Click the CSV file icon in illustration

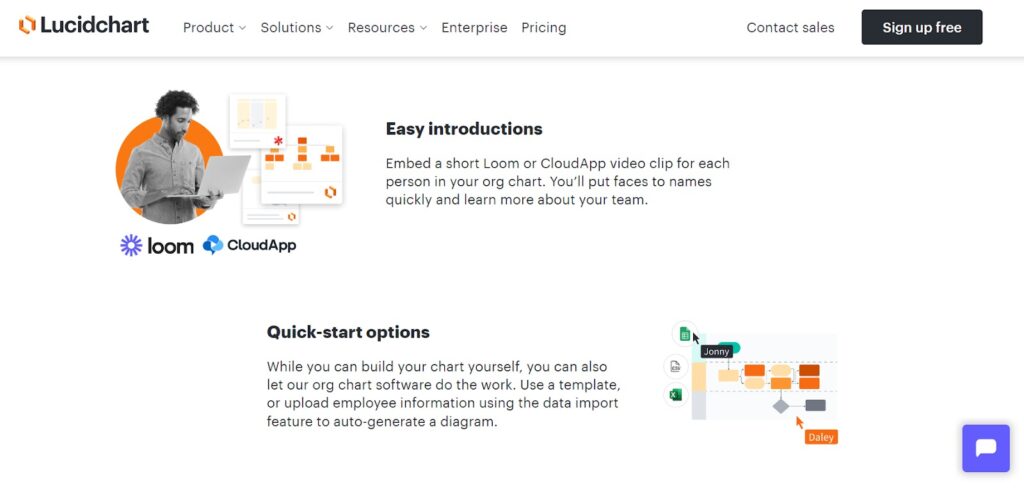click(x=676, y=366)
